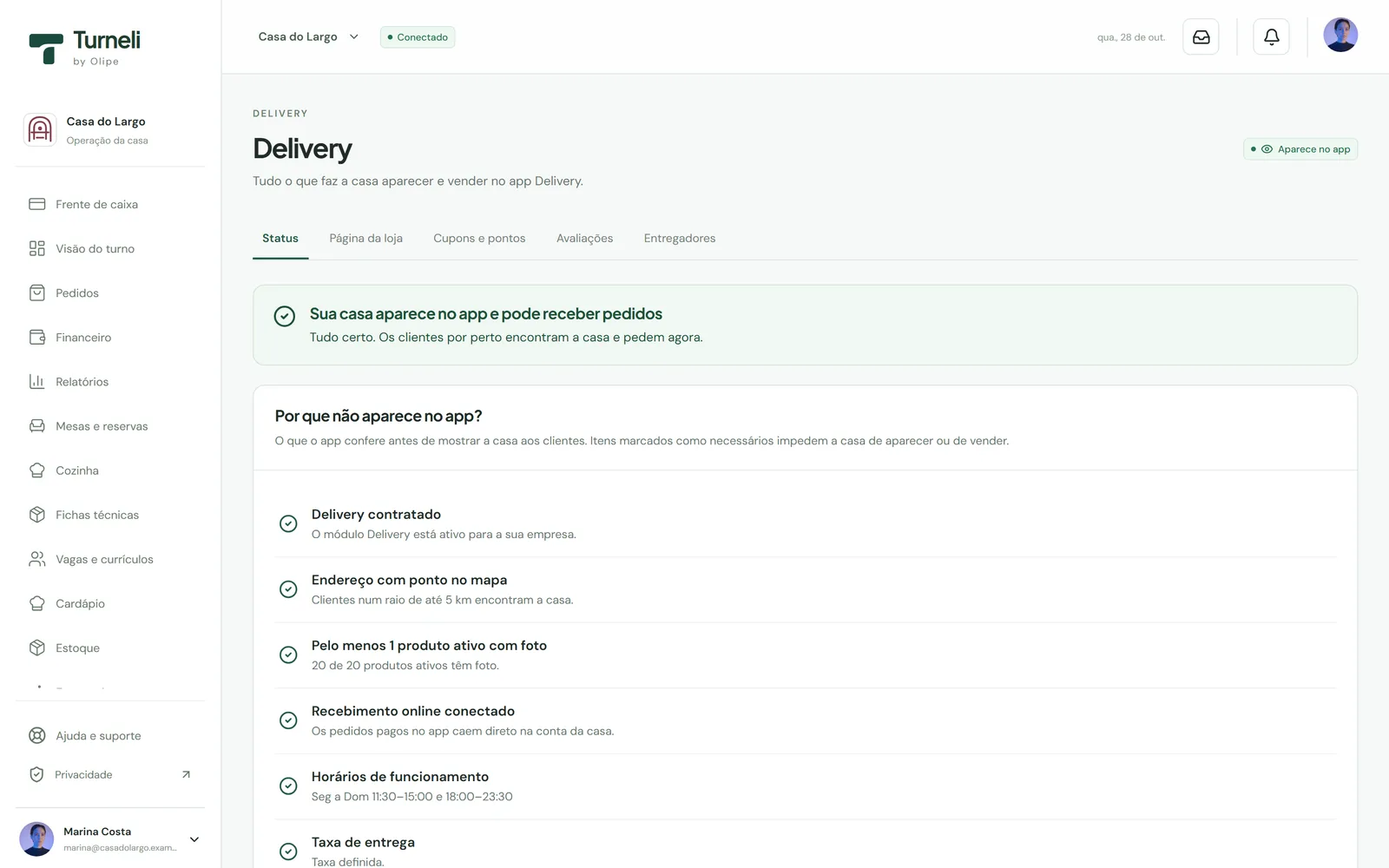The image size is (1389, 868).
Task: Click Recebimento online conectado item
Action: point(805,720)
